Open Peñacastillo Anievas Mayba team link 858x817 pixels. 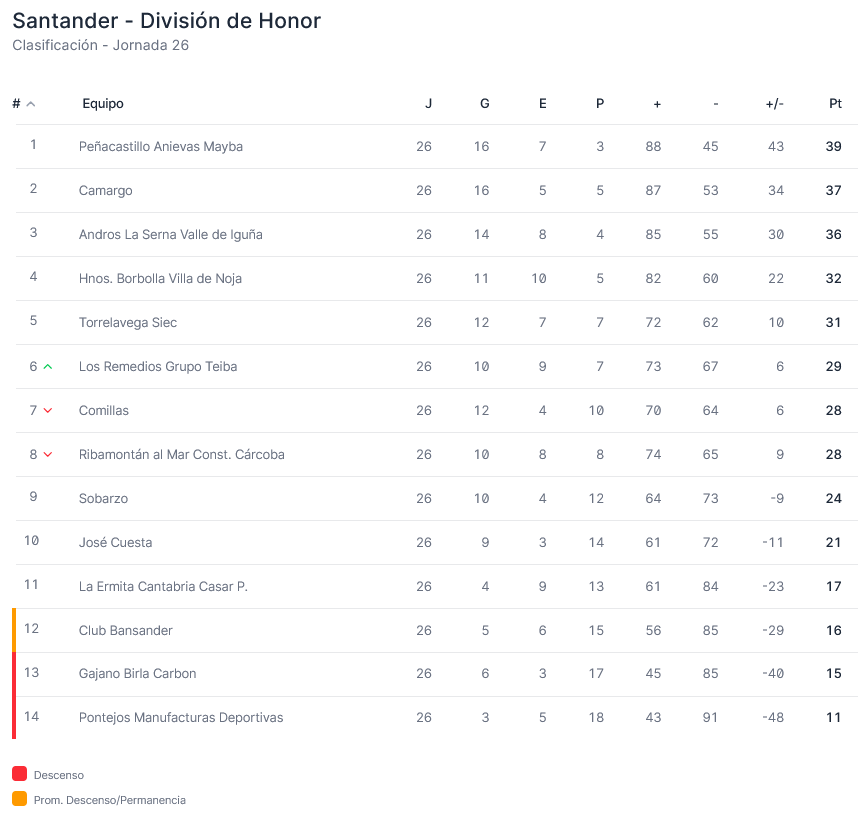tap(161, 147)
